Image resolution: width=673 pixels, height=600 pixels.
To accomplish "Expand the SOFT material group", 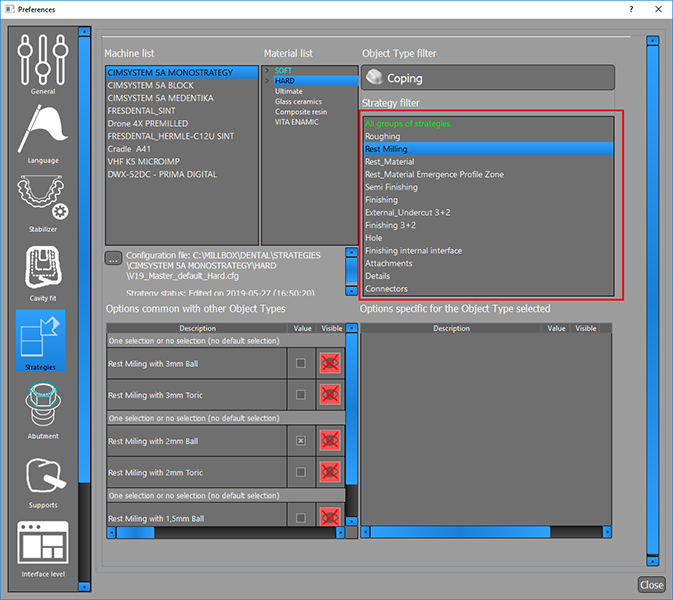I will [x=267, y=70].
